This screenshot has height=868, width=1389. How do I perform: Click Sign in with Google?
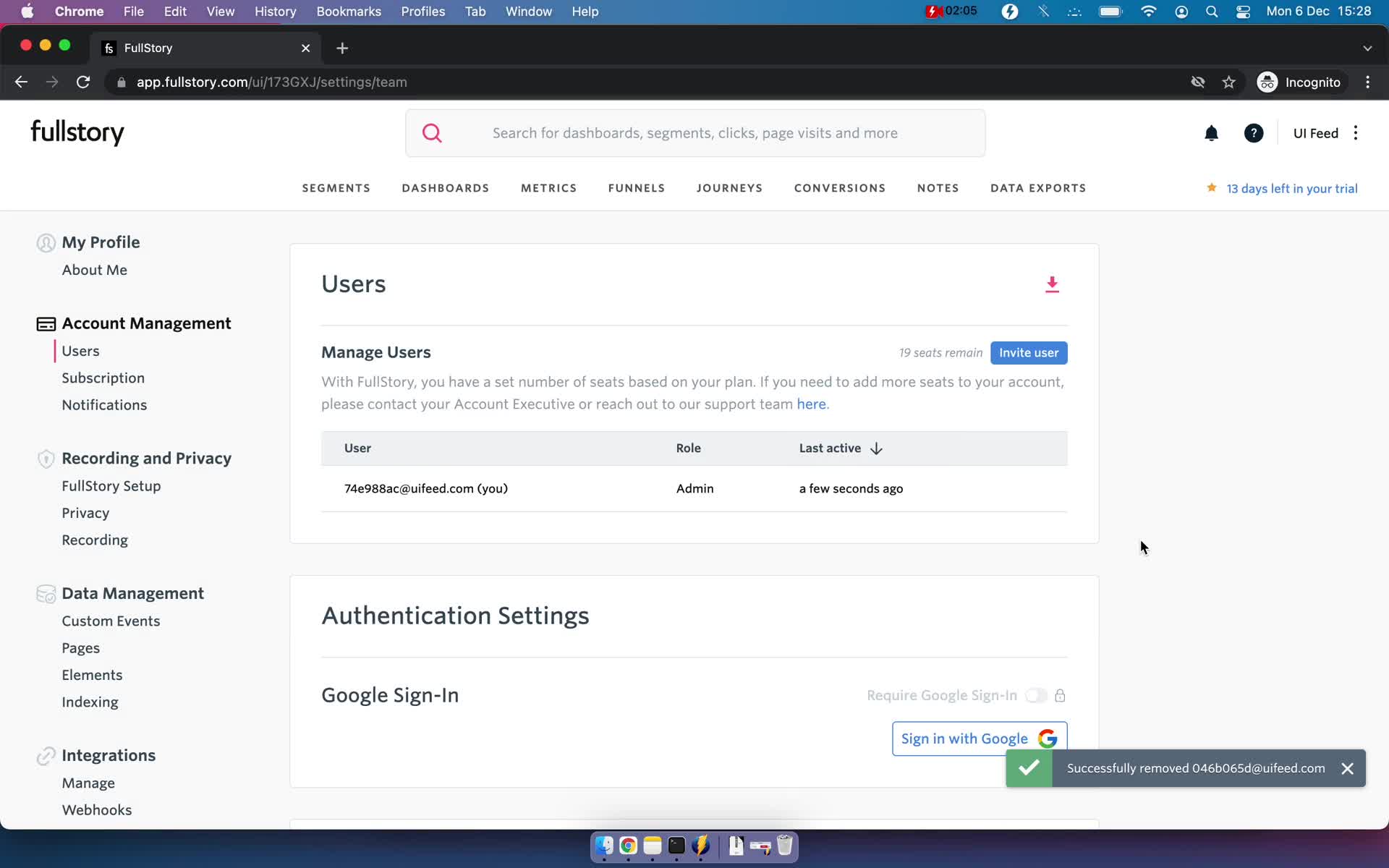(980, 739)
